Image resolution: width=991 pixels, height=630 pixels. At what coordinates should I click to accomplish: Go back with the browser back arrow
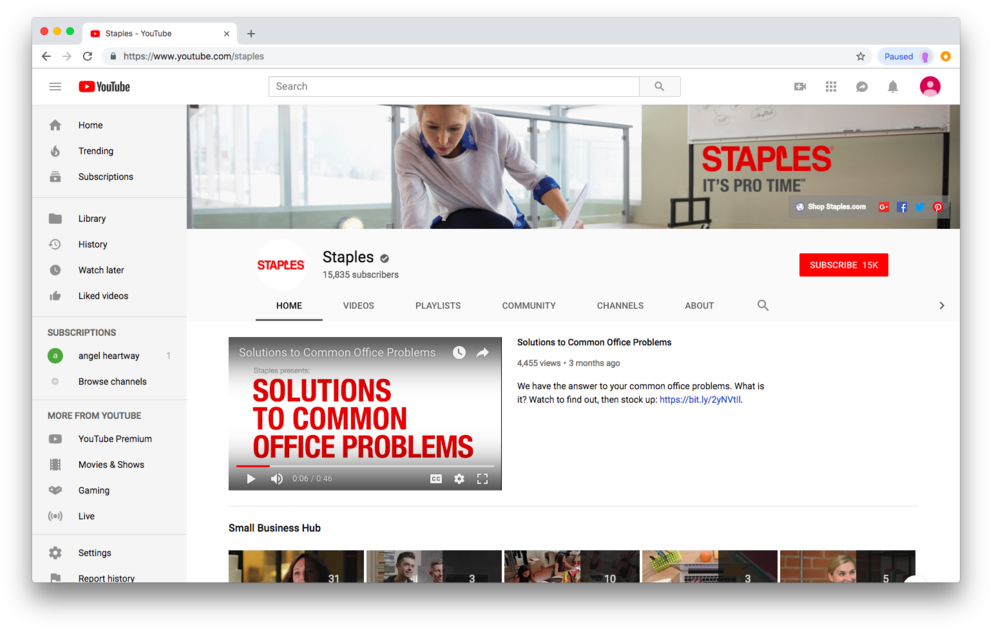[46, 56]
